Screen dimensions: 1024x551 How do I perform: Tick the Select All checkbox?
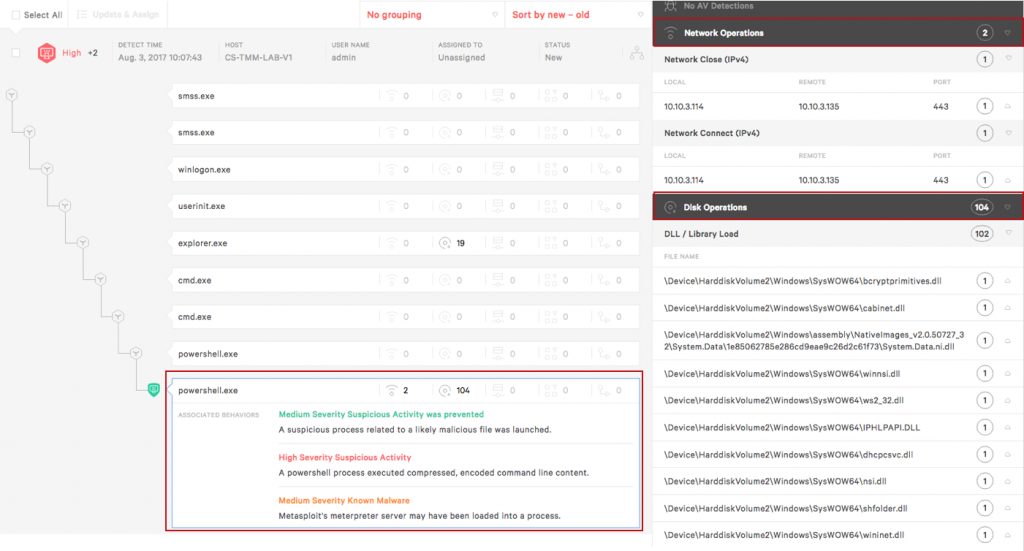pyautogui.click(x=16, y=15)
